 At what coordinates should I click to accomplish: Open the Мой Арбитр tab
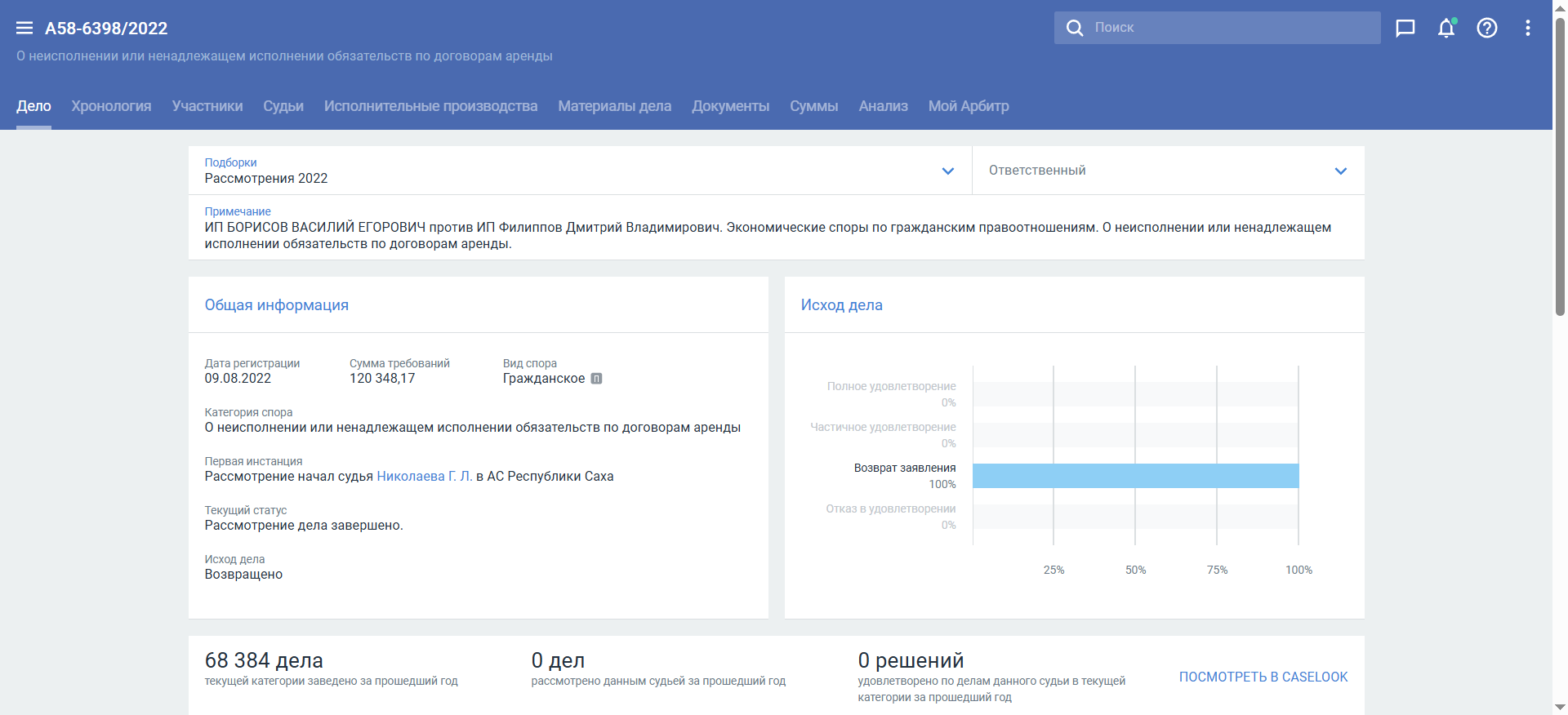(968, 106)
